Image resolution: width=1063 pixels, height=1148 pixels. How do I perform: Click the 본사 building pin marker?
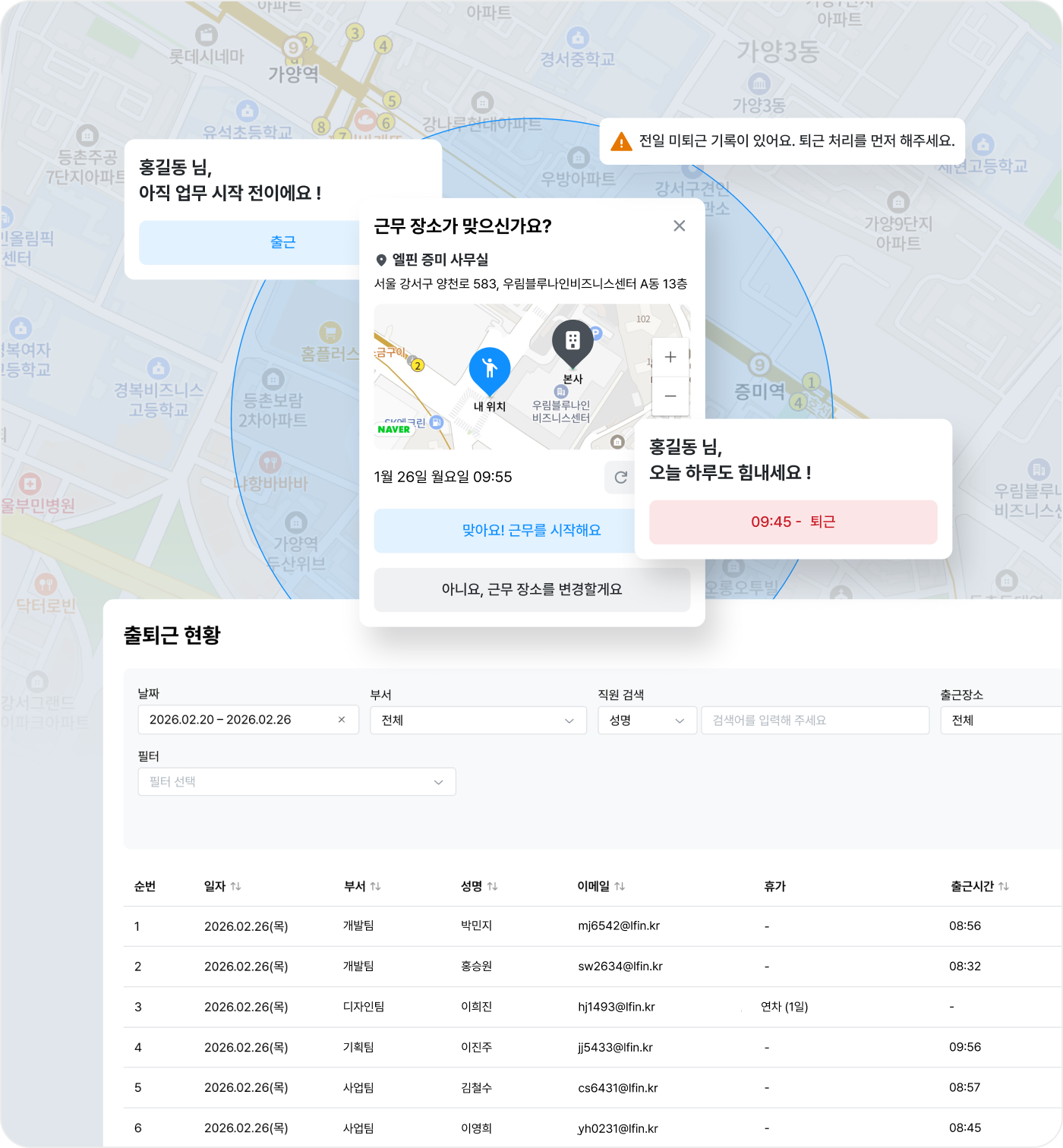pos(573,342)
